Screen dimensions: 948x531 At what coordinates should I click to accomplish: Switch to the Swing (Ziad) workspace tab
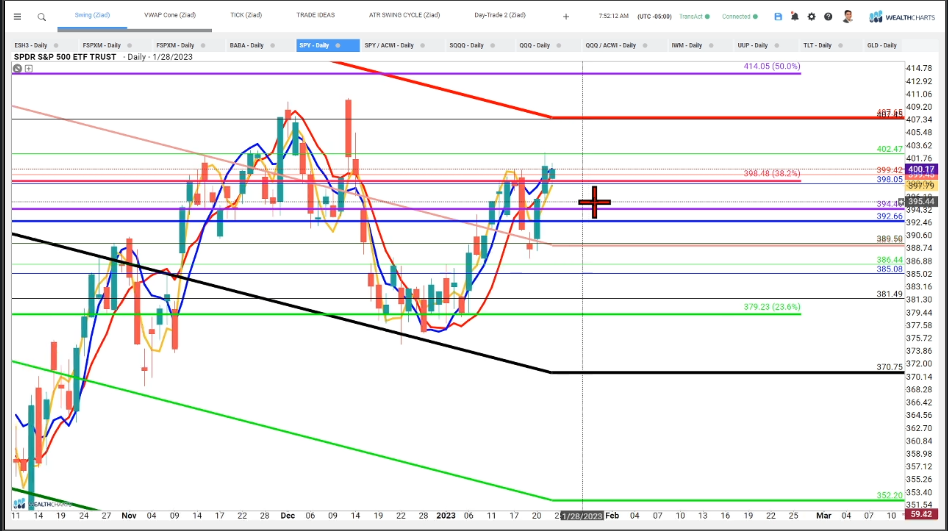92,15
